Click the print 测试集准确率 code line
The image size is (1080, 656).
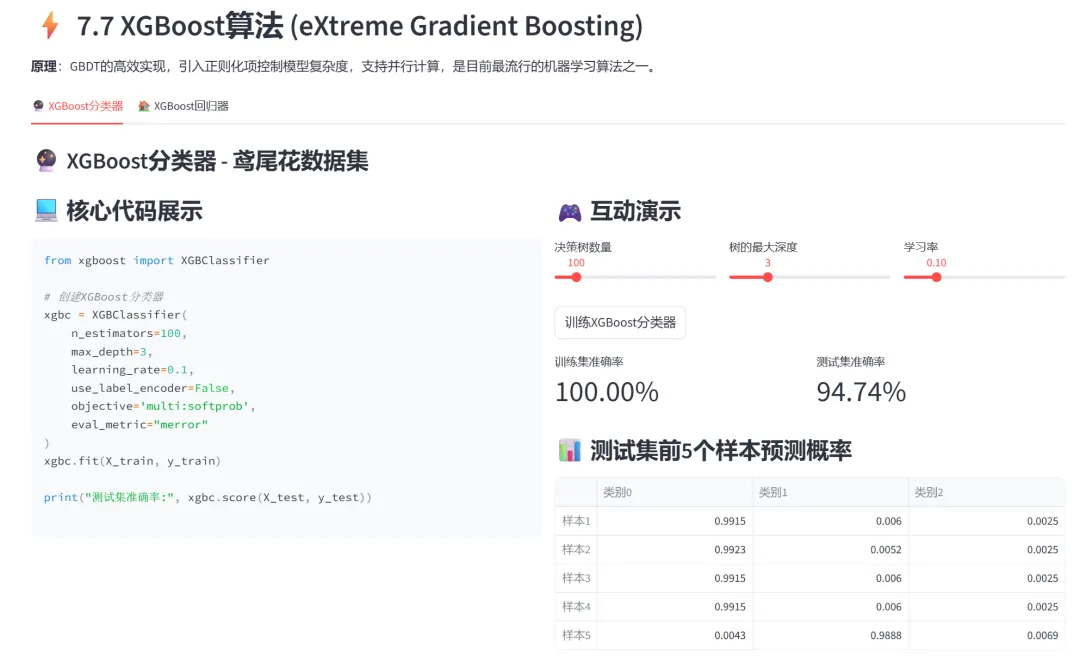(x=207, y=498)
